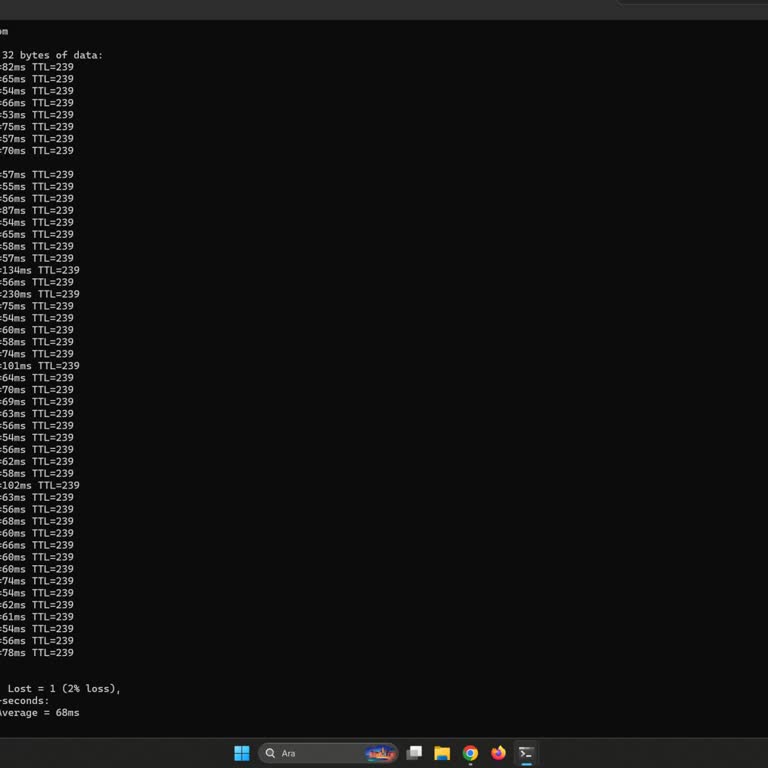Launch File Explorer from the taskbar
This screenshot has width=768, height=768.
pos(442,753)
